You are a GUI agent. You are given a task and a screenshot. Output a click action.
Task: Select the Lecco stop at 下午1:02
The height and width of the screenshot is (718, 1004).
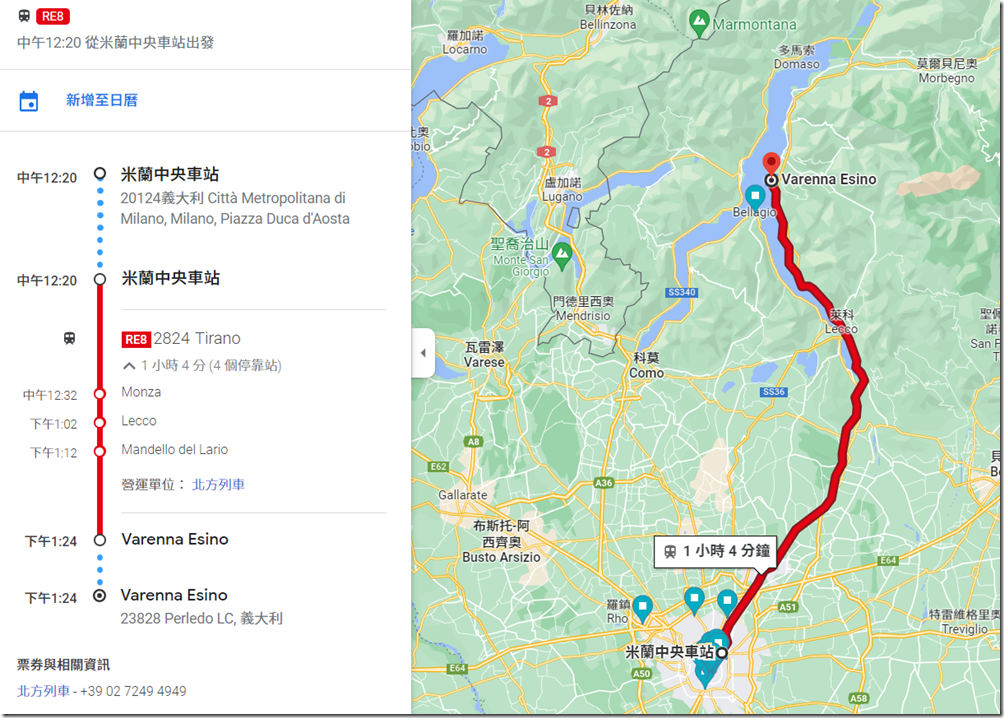click(x=139, y=421)
